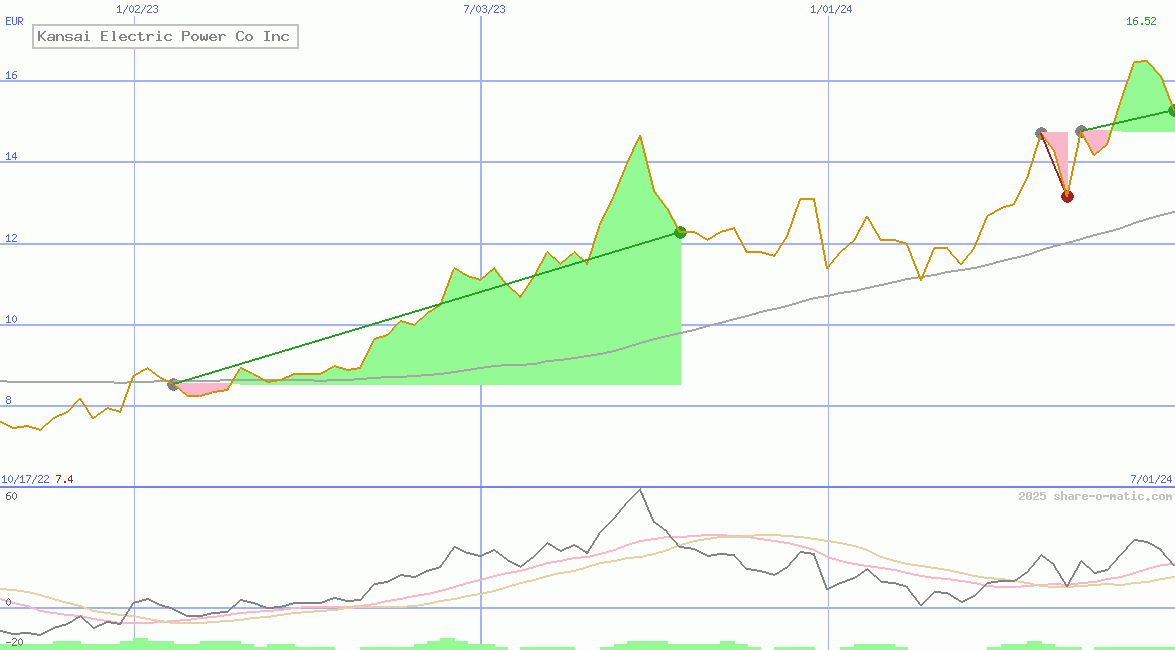Click the Kansai Electric Power Co Inc title box
The image size is (1175, 650).
click(x=164, y=37)
